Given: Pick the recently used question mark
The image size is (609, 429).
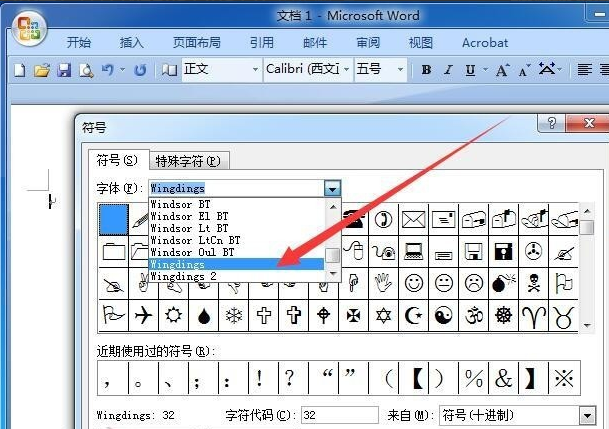Looking at the screenshot, I should tap(293, 378).
